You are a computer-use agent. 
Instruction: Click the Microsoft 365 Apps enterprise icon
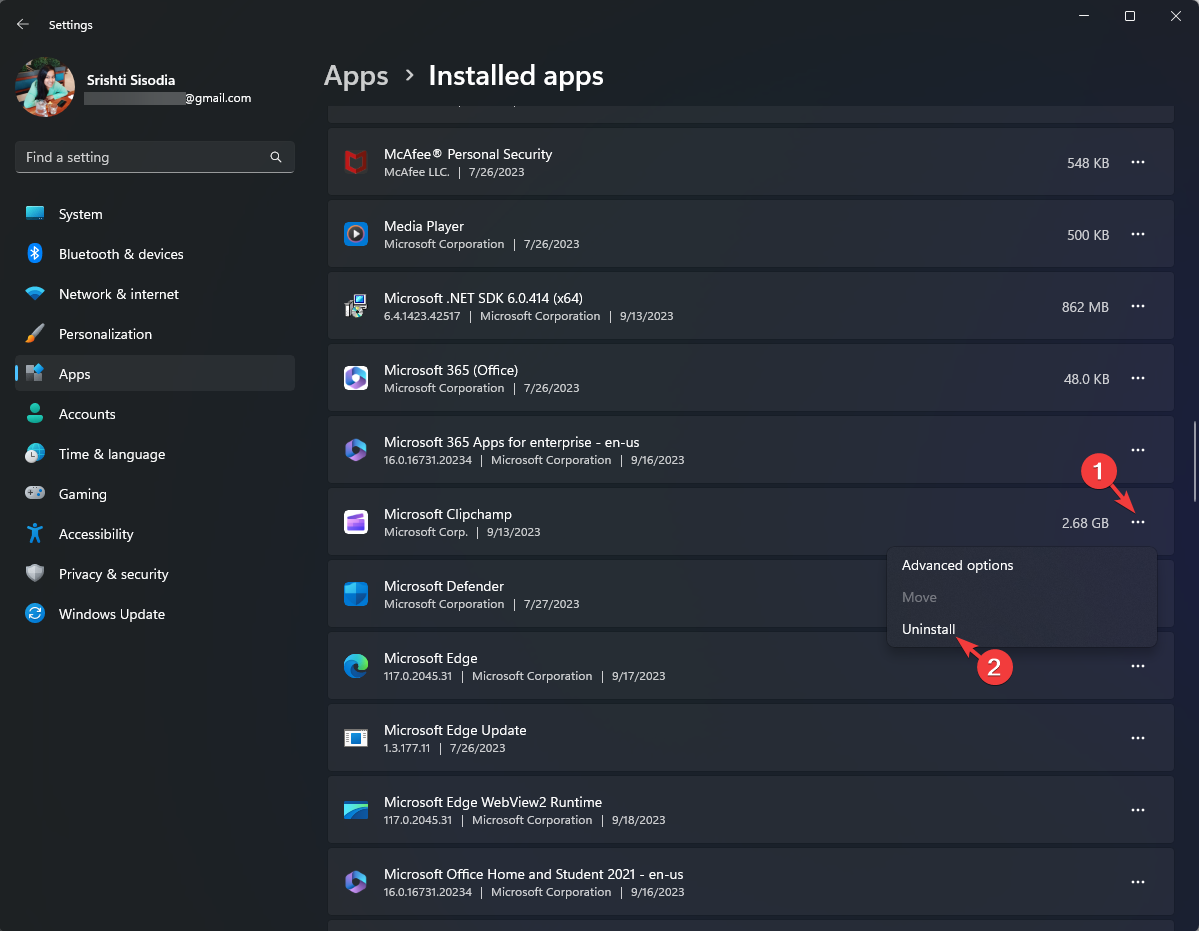pyautogui.click(x=356, y=450)
